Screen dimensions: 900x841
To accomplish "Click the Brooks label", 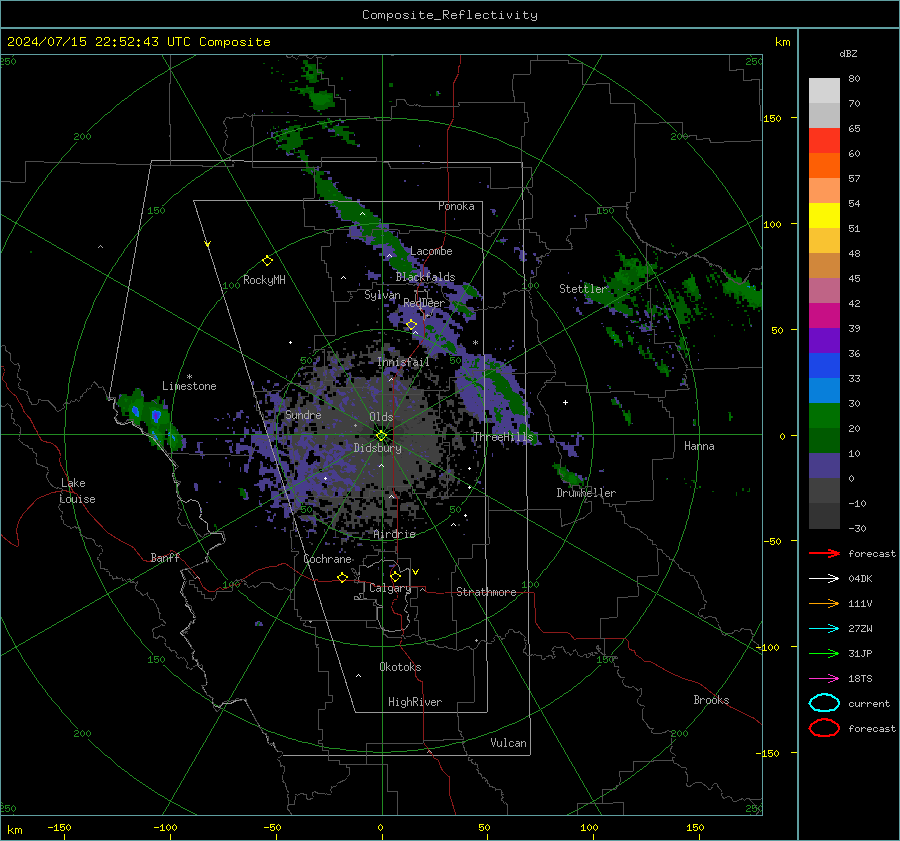I will click(711, 700).
